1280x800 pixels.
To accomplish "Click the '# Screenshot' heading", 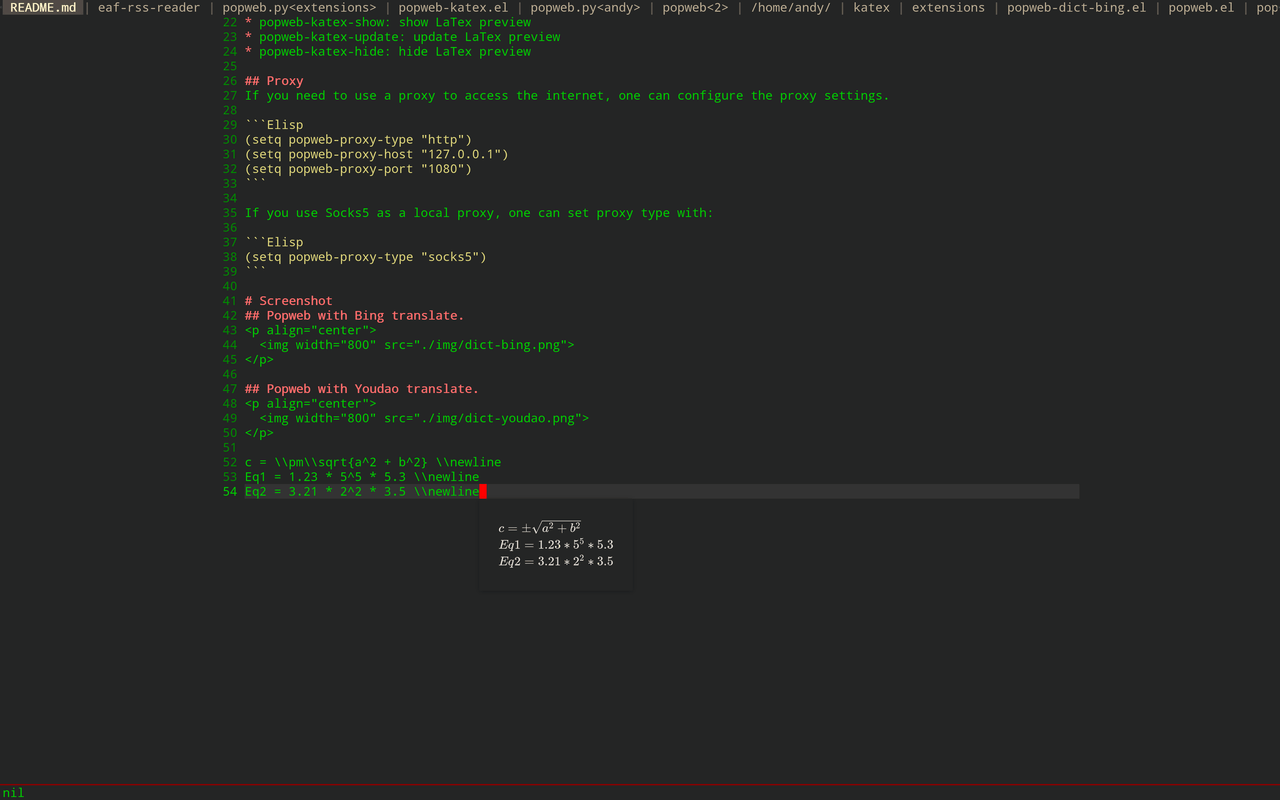I will (289, 301).
